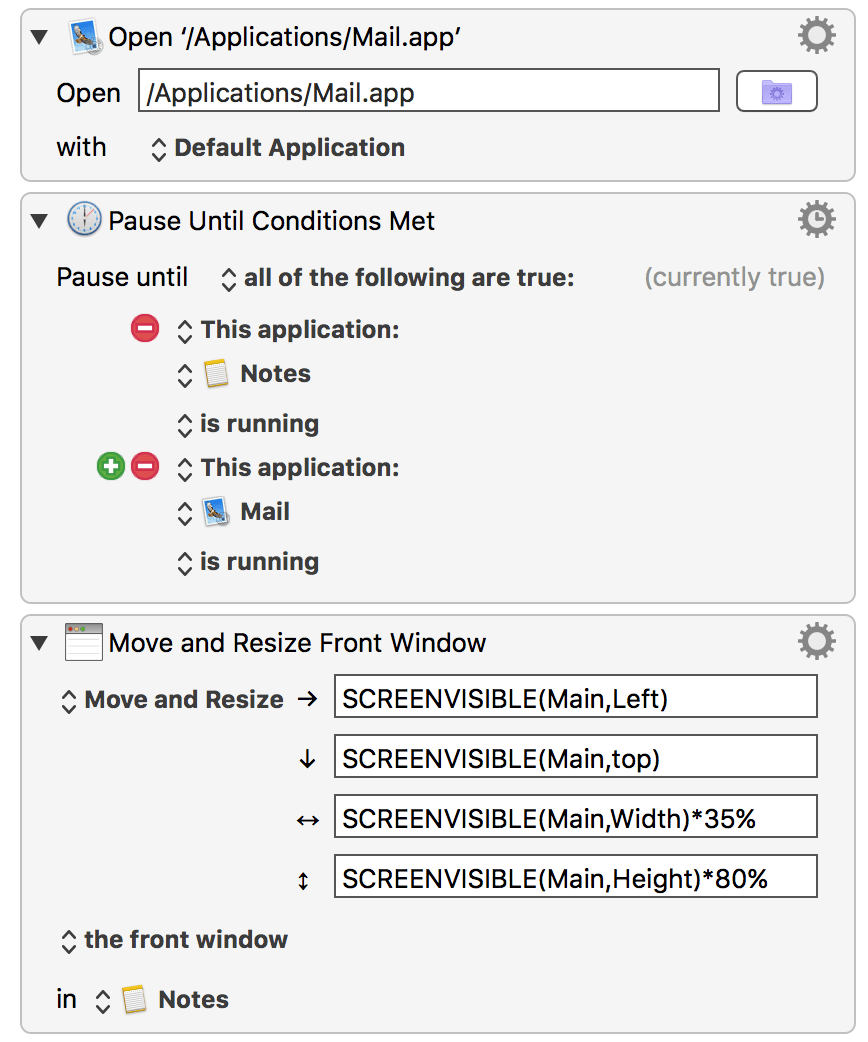The height and width of the screenshot is (1042, 868).
Task: Collapse the Pause Until Conditions Met action
Action: coord(39,221)
